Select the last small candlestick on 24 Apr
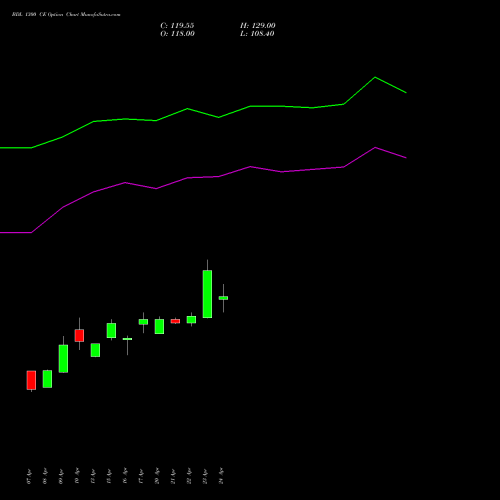The image size is (500, 500). [223, 298]
